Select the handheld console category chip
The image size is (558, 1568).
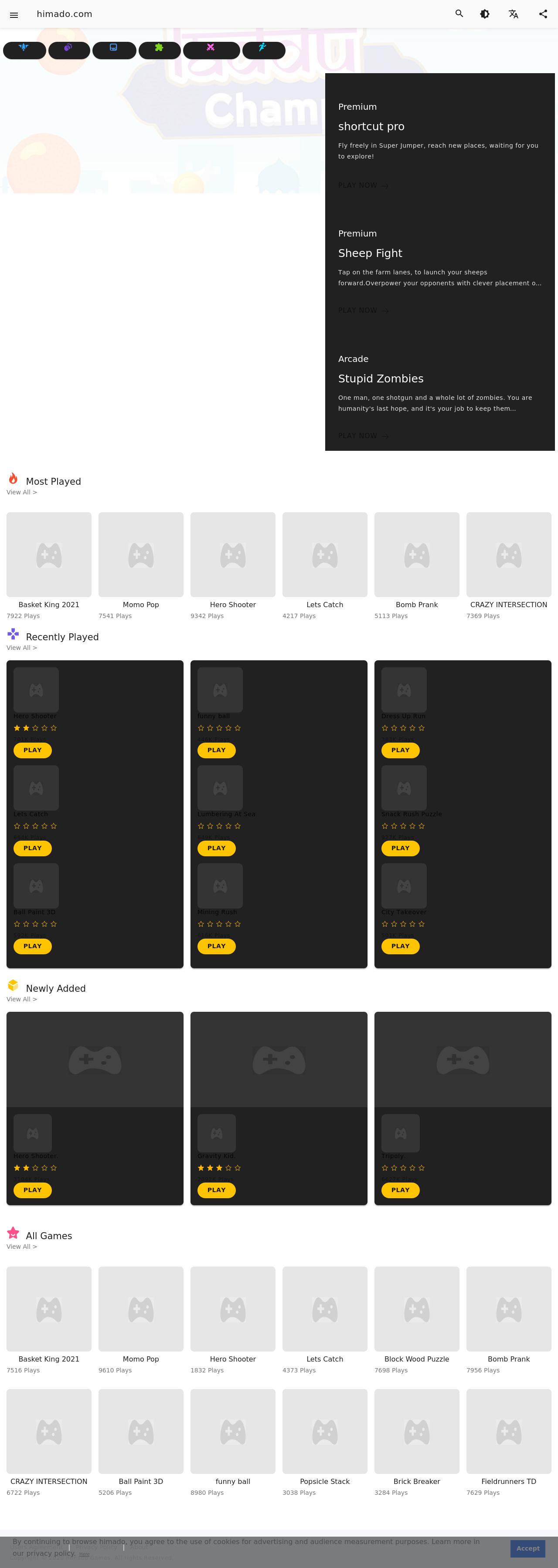pyautogui.click(x=114, y=50)
